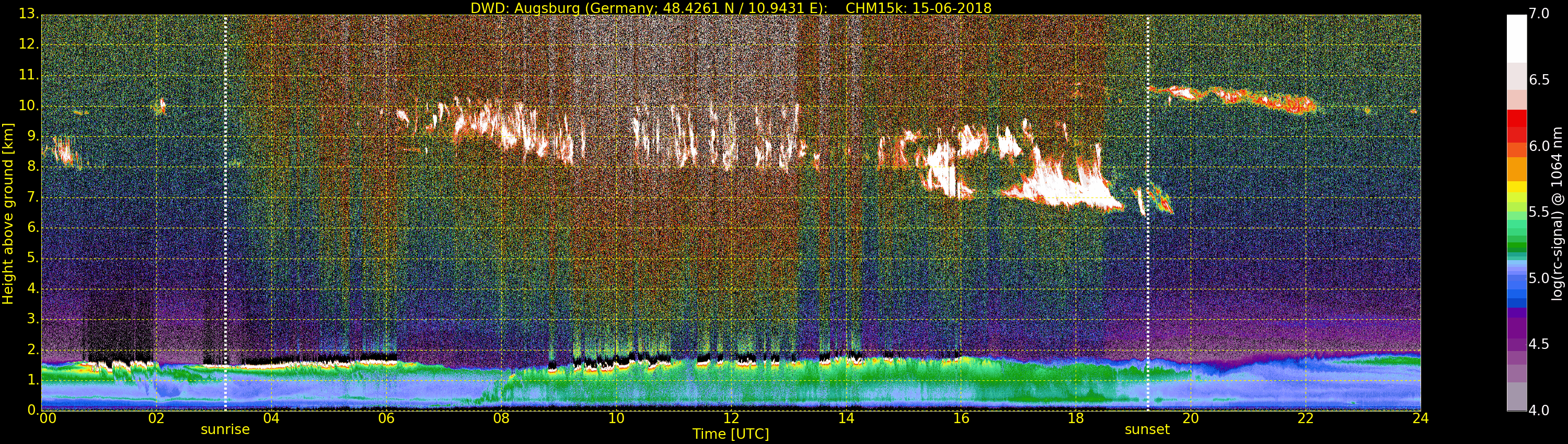Click the height axis tick label '13.'

click(29, 14)
